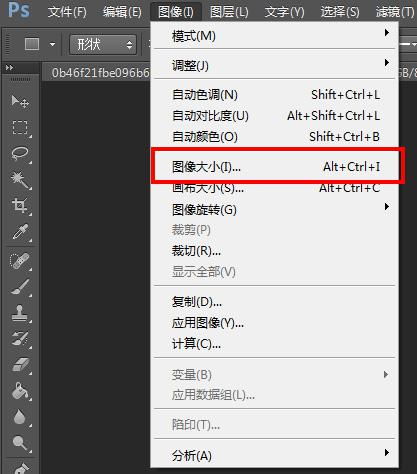The image size is (417, 474).
Task: Open the 形状 mode dropdown
Action: click(103, 44)
